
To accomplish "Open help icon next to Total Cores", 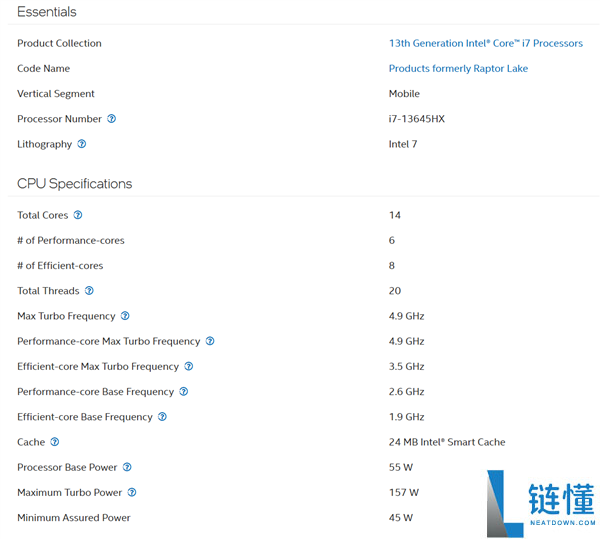I will pyautogui.click(x=78, y=215).
